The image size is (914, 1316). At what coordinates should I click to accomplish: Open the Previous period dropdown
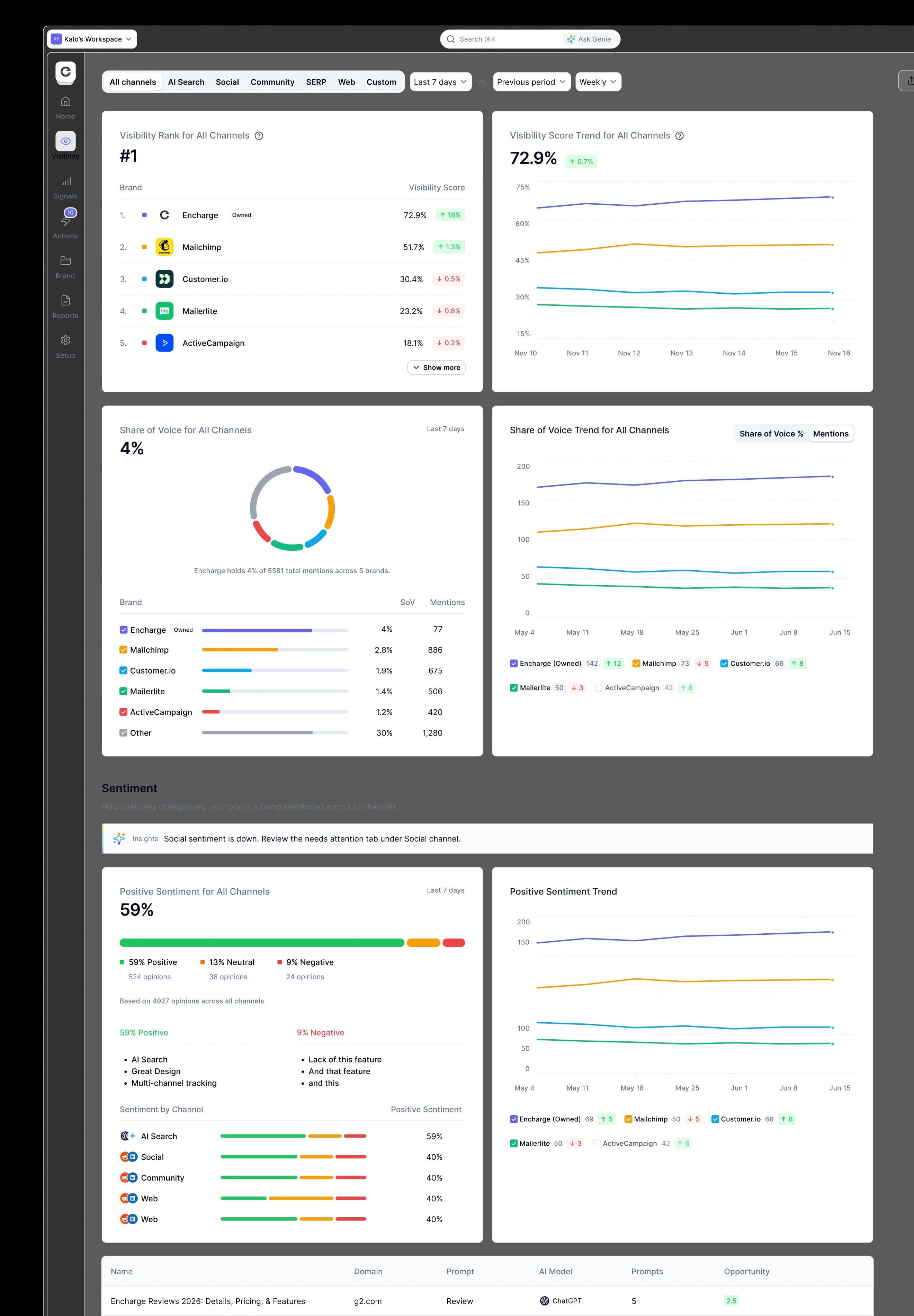(531, 82)
